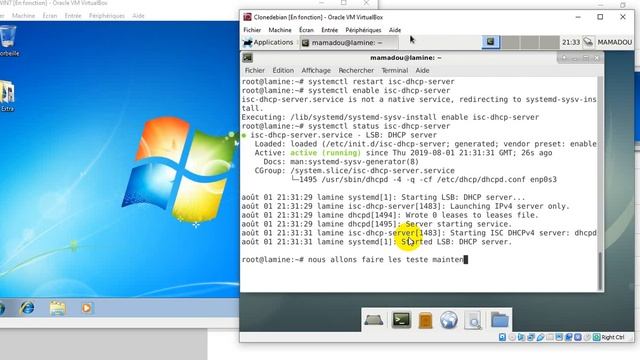Open the terminal's Affichage menu
Viewport: 640px width, 360px height.
click(x=316, y=70)
